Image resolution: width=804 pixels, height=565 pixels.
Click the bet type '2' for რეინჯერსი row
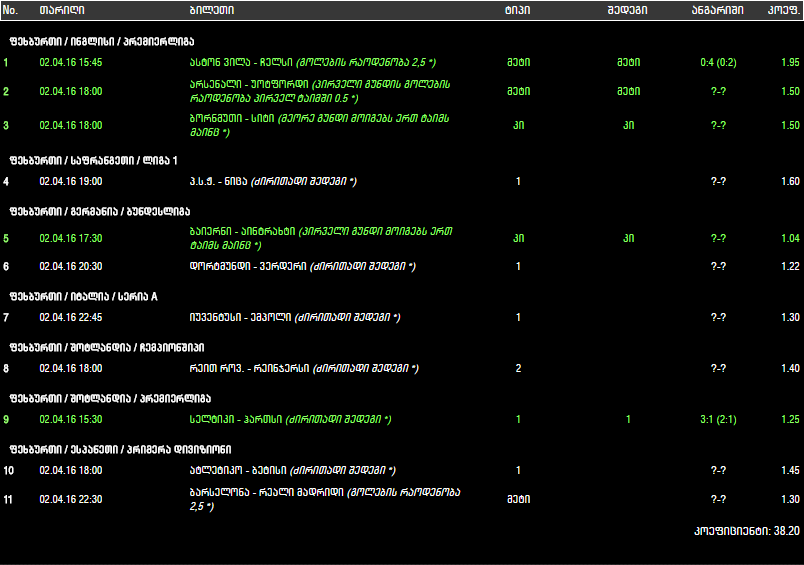518,369
